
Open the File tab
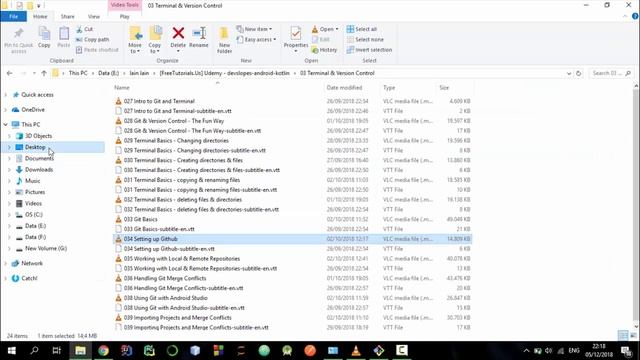click(13, 16)
